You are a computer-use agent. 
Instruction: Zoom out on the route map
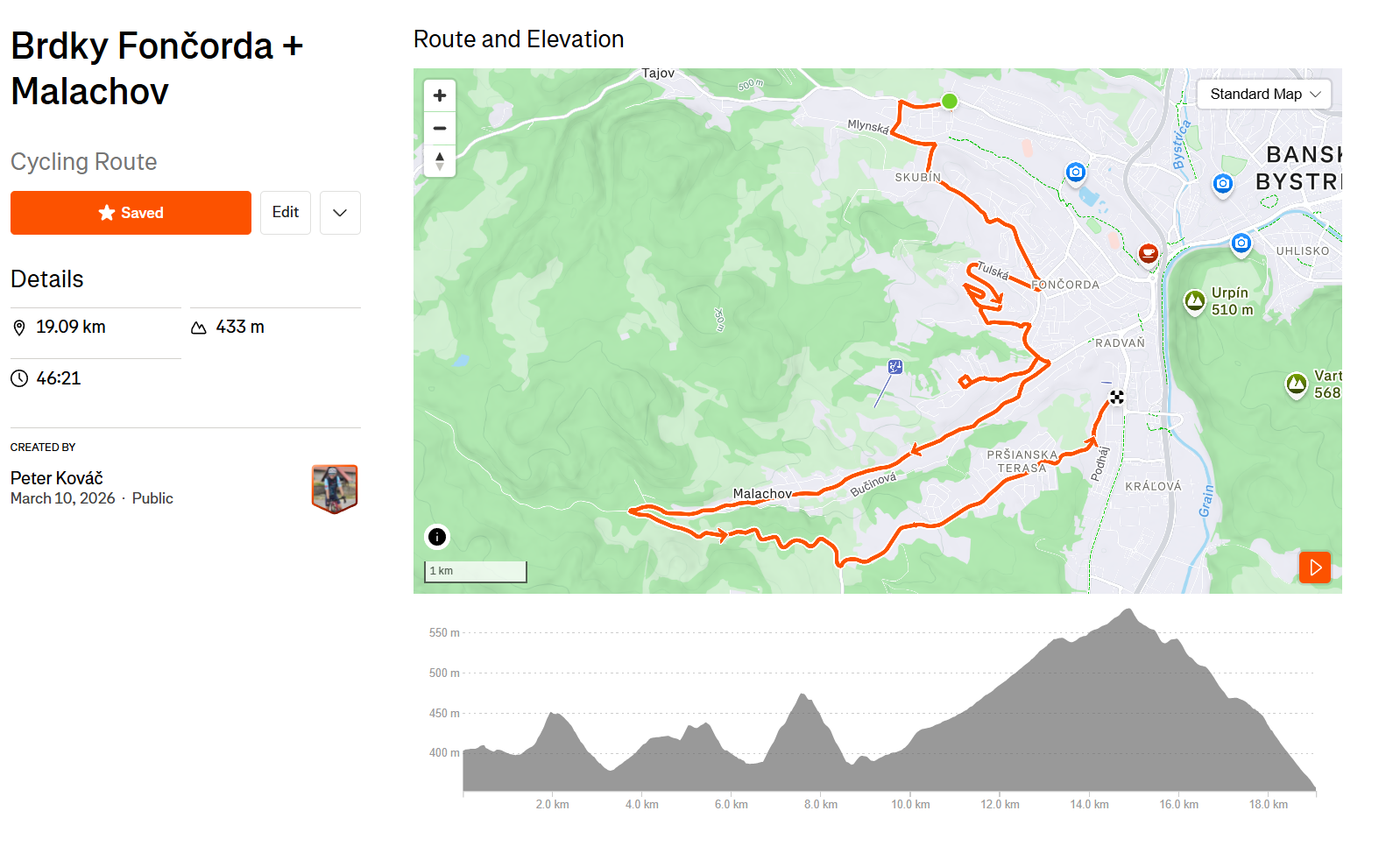coord(440,128)
